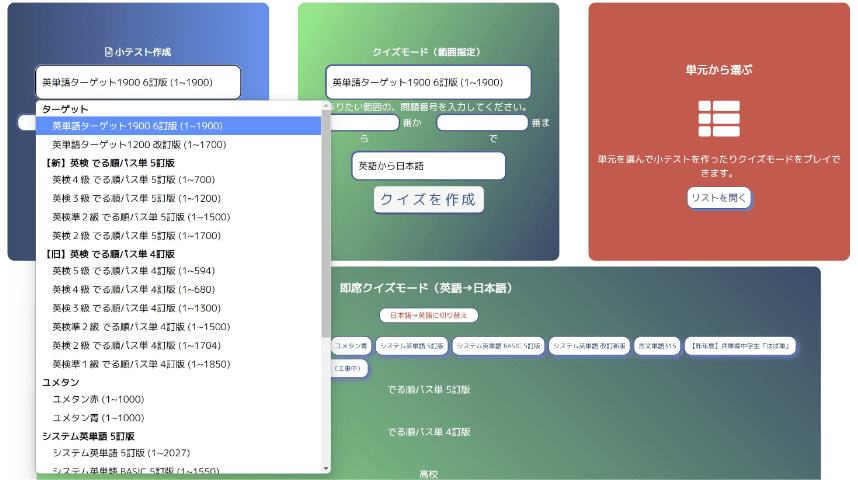Click the ending question number input field
Viewport: 858px width, 480px height.
click(481, 123)
